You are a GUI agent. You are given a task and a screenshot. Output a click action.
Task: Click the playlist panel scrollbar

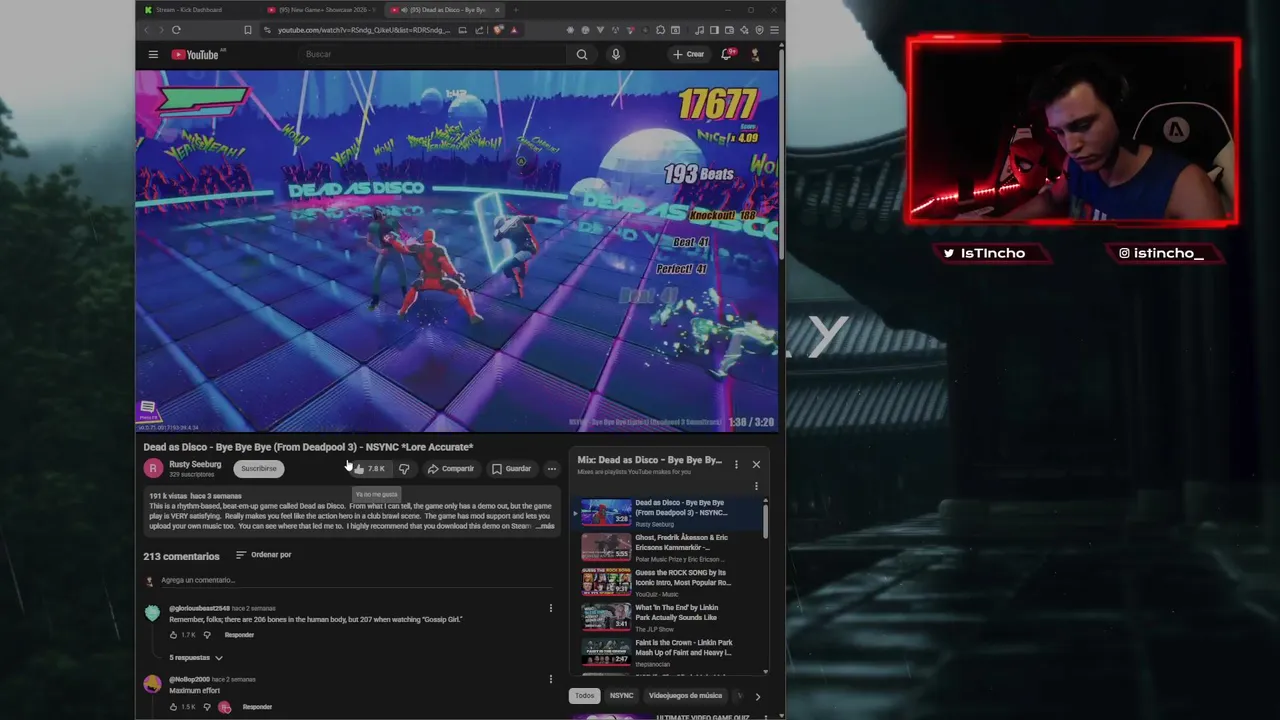[x=766, y=520]
